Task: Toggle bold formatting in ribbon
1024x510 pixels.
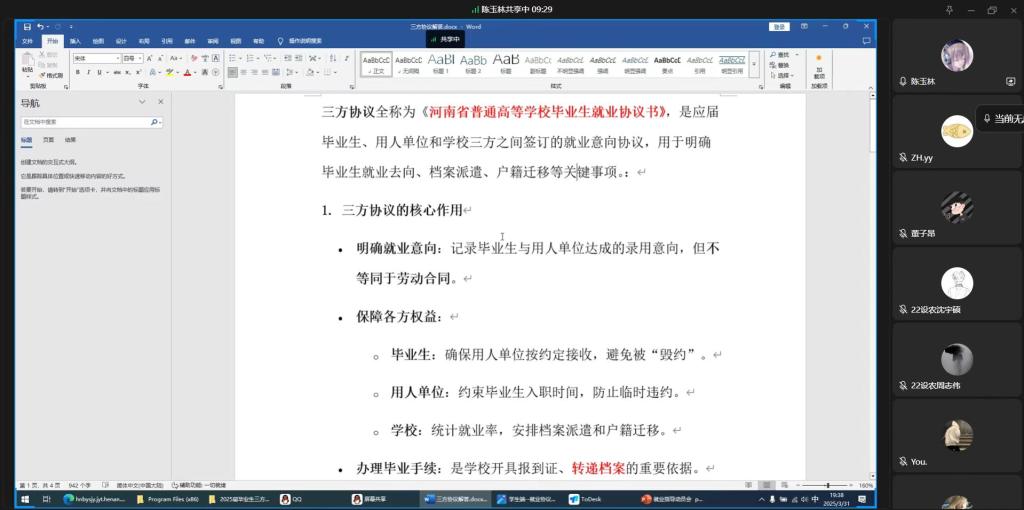Action: pos(78,72)
